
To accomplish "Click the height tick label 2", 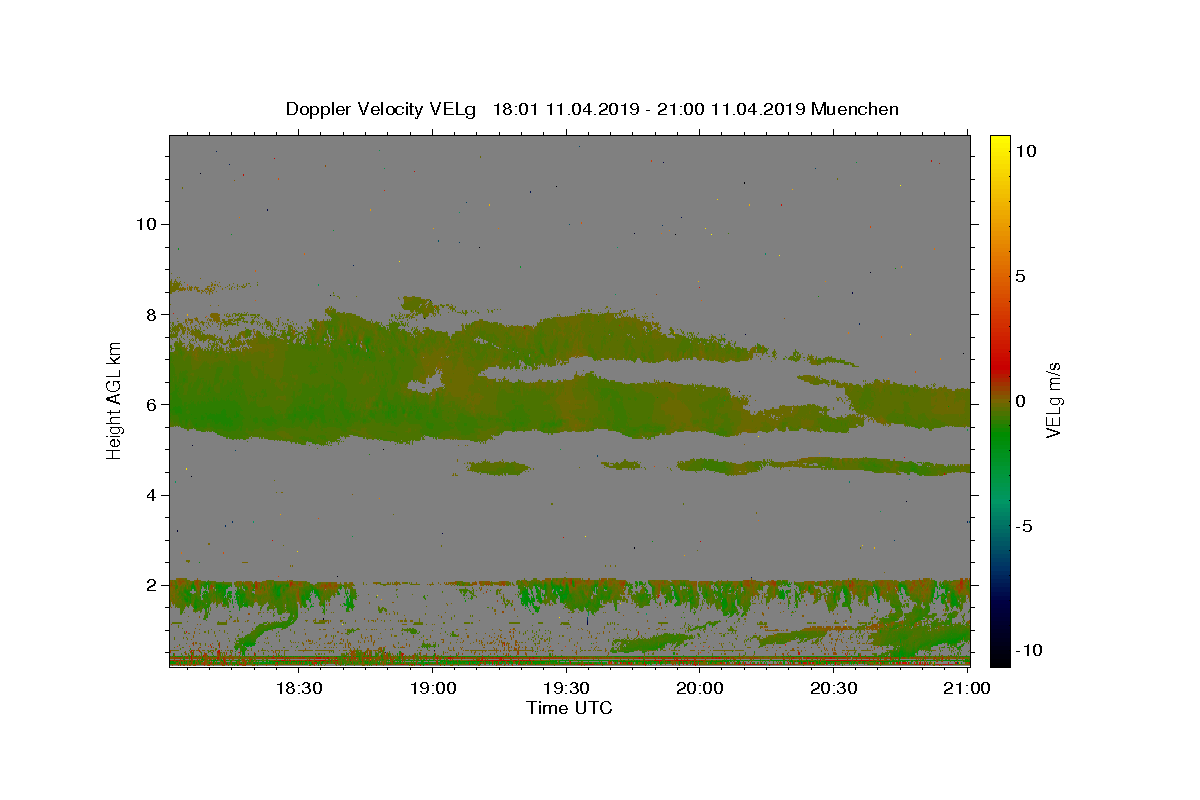I will 150,585.
